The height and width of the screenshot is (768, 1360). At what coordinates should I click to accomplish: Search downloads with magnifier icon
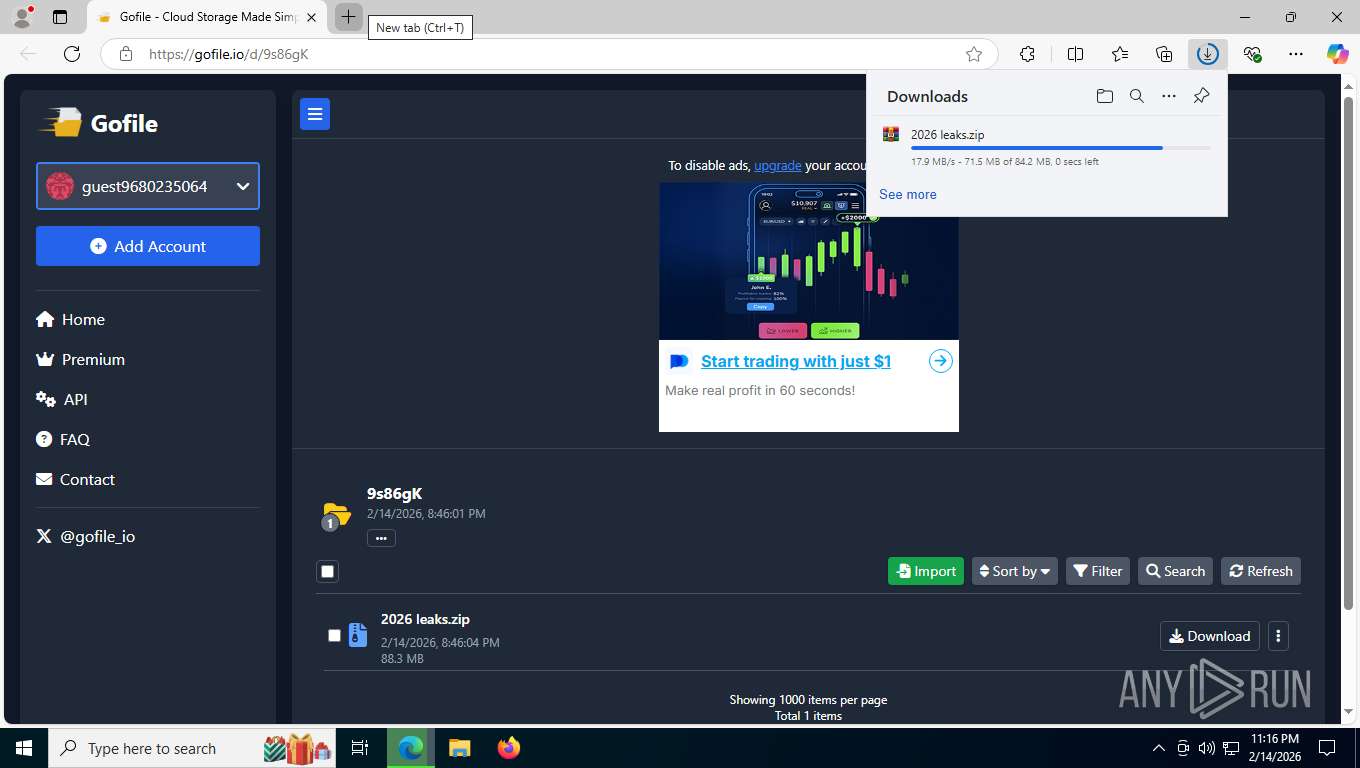click(1137, 96)
